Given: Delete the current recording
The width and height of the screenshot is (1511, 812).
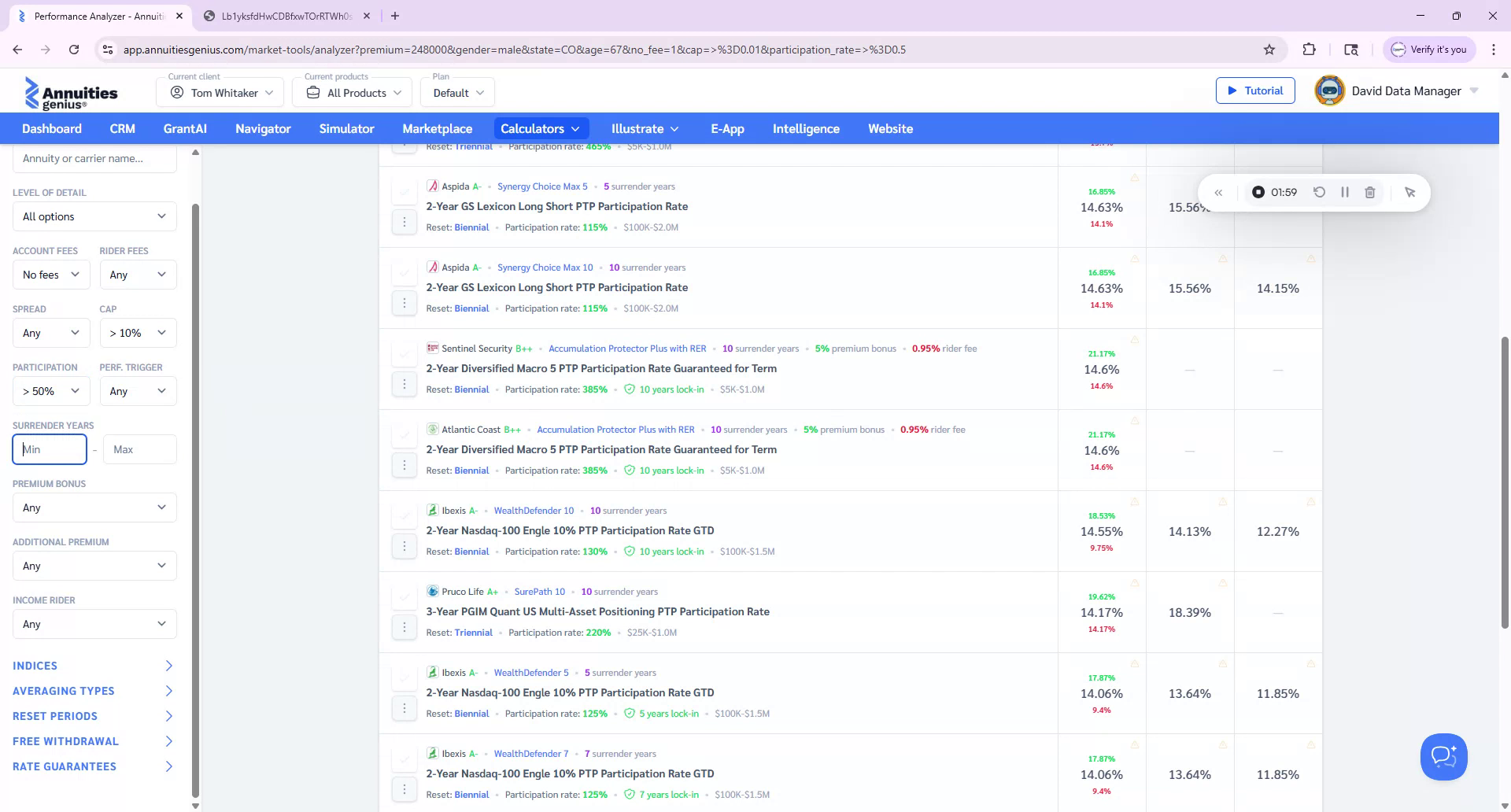Looking at the screenshot, I should [x=1370, y=192].
